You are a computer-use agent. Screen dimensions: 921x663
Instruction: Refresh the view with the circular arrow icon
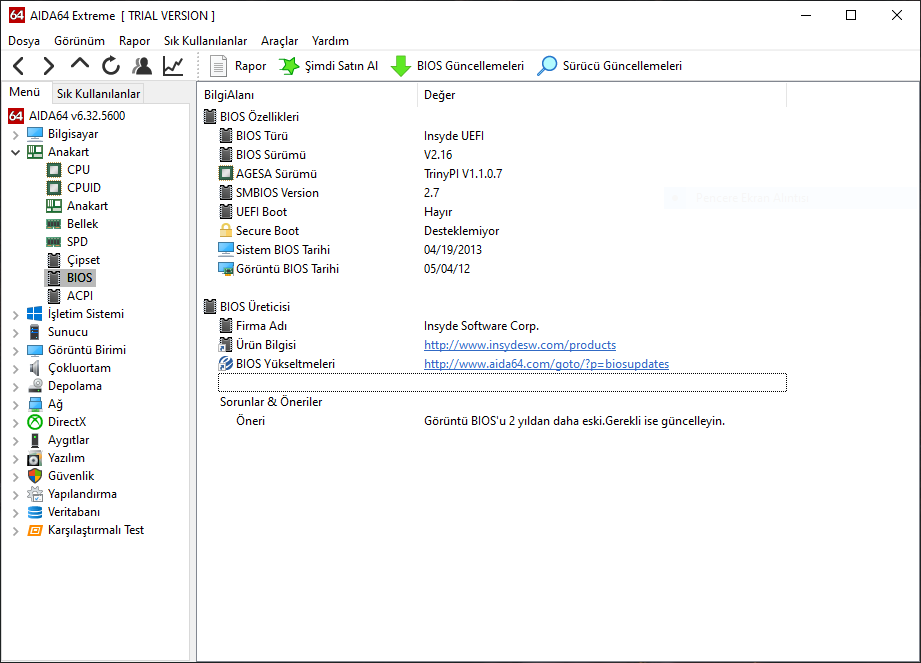[x=110, y=66]
